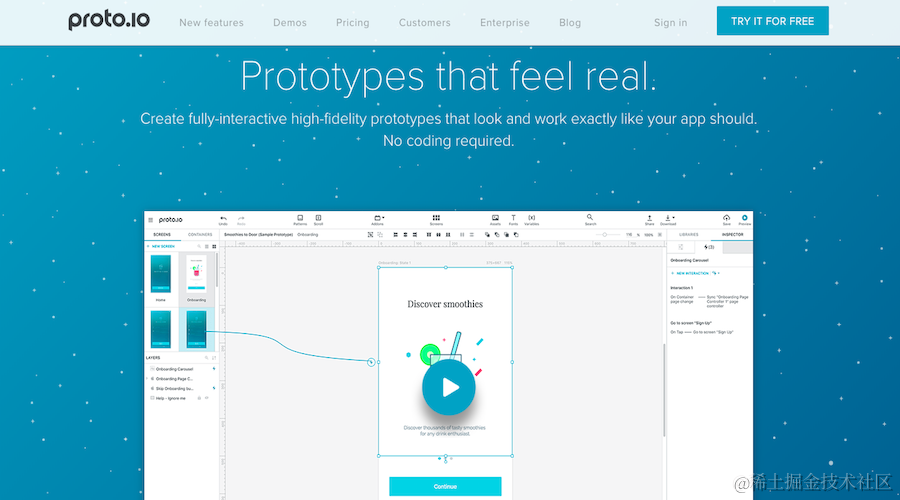Toggle the lock on Help - Ignore me layer
Image resolution: width=900 pixels, height=500 pixels.
(199, 398)
